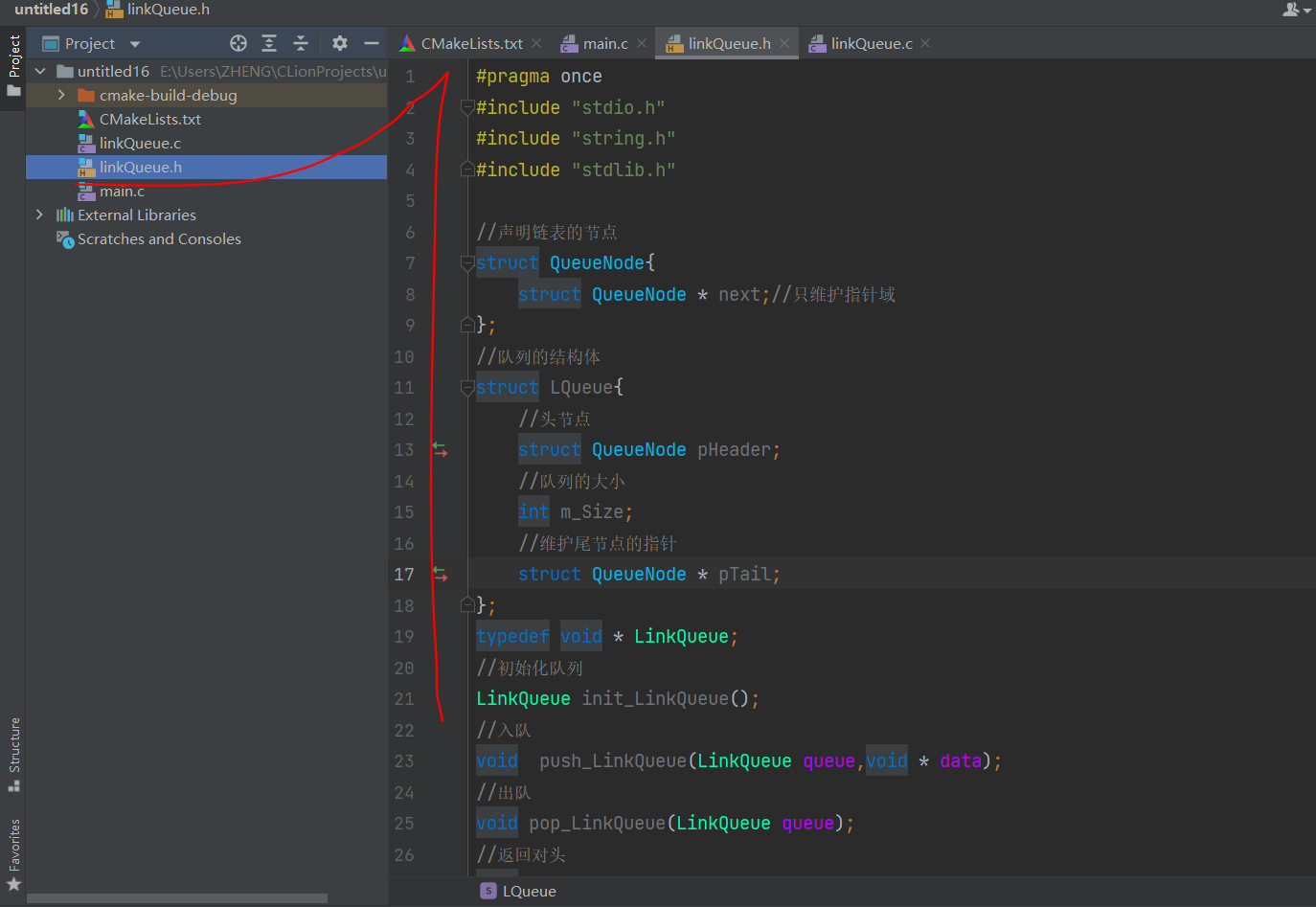The width and height of the screenshot is (1316, 907).
Task: Click the "#pragma once" line
Action: (539, 76)
